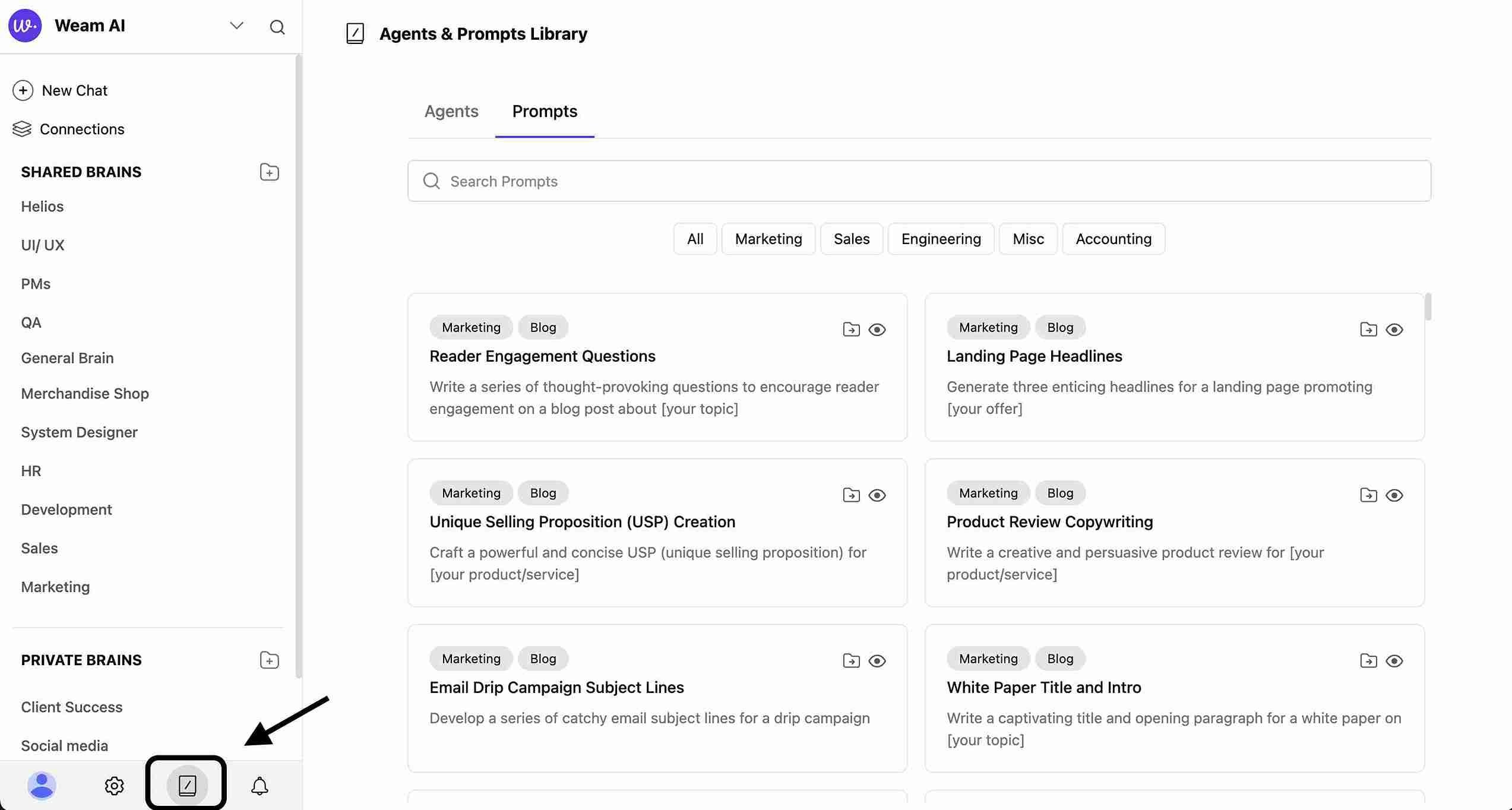Click the sidebar search magnifier icon
The width and height of the screenshot is (1512, 810).
click(x=277, y=27)
